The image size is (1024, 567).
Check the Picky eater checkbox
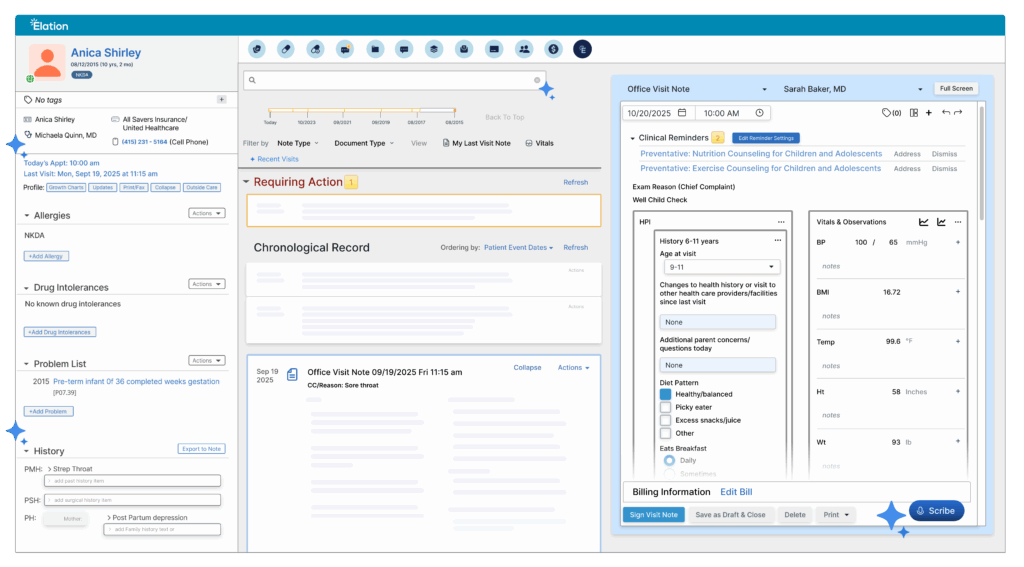click(666, 407)
